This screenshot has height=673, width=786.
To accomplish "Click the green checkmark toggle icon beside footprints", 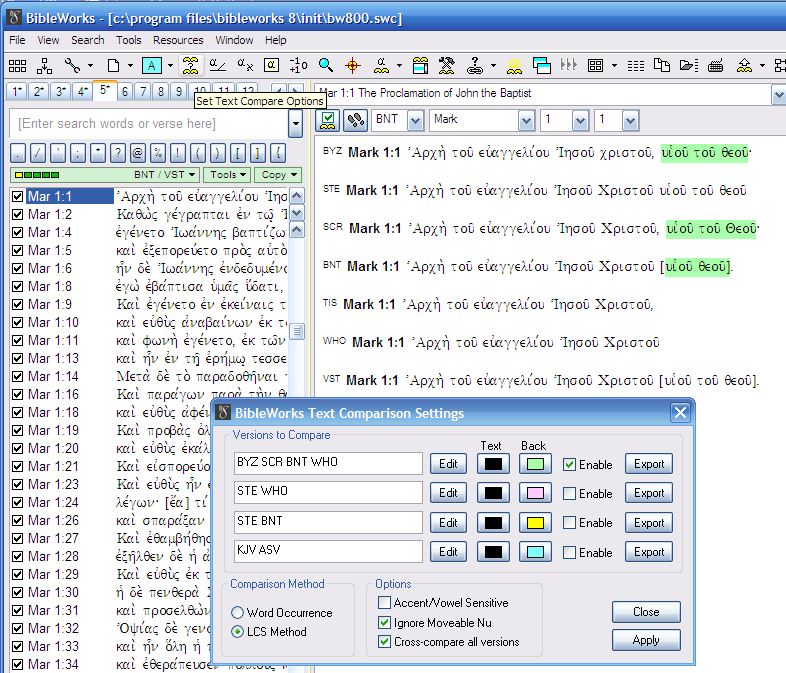I will click(327, 120).
